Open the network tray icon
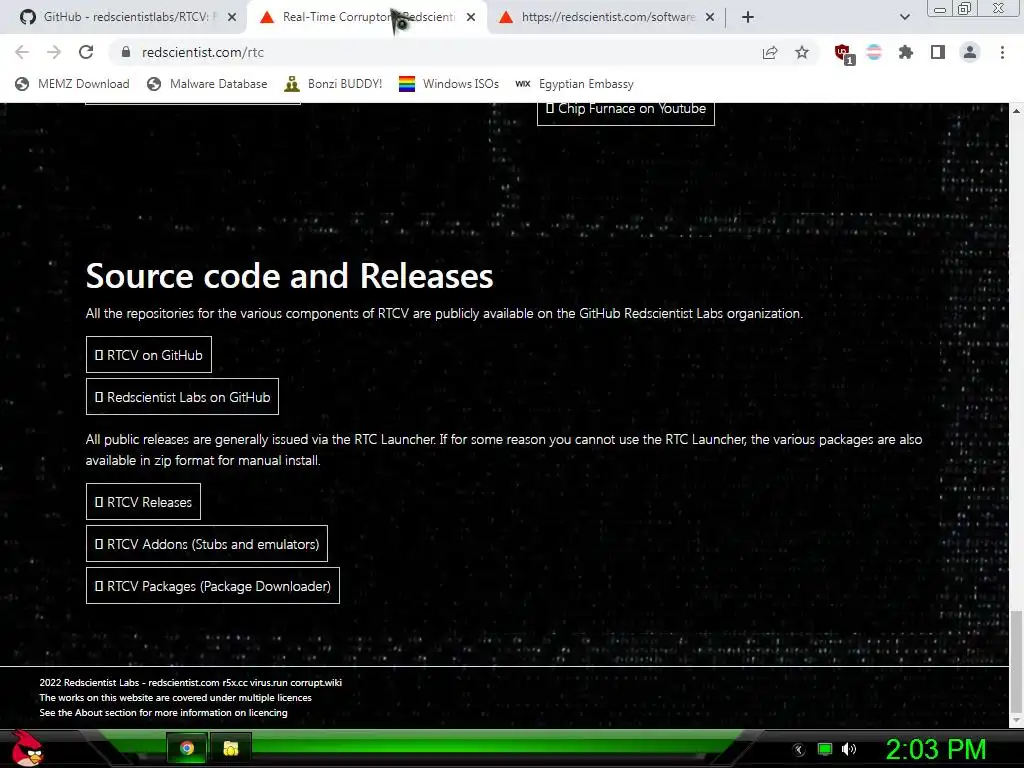This screenshot has width=1024, height=768. pos(825,750)
